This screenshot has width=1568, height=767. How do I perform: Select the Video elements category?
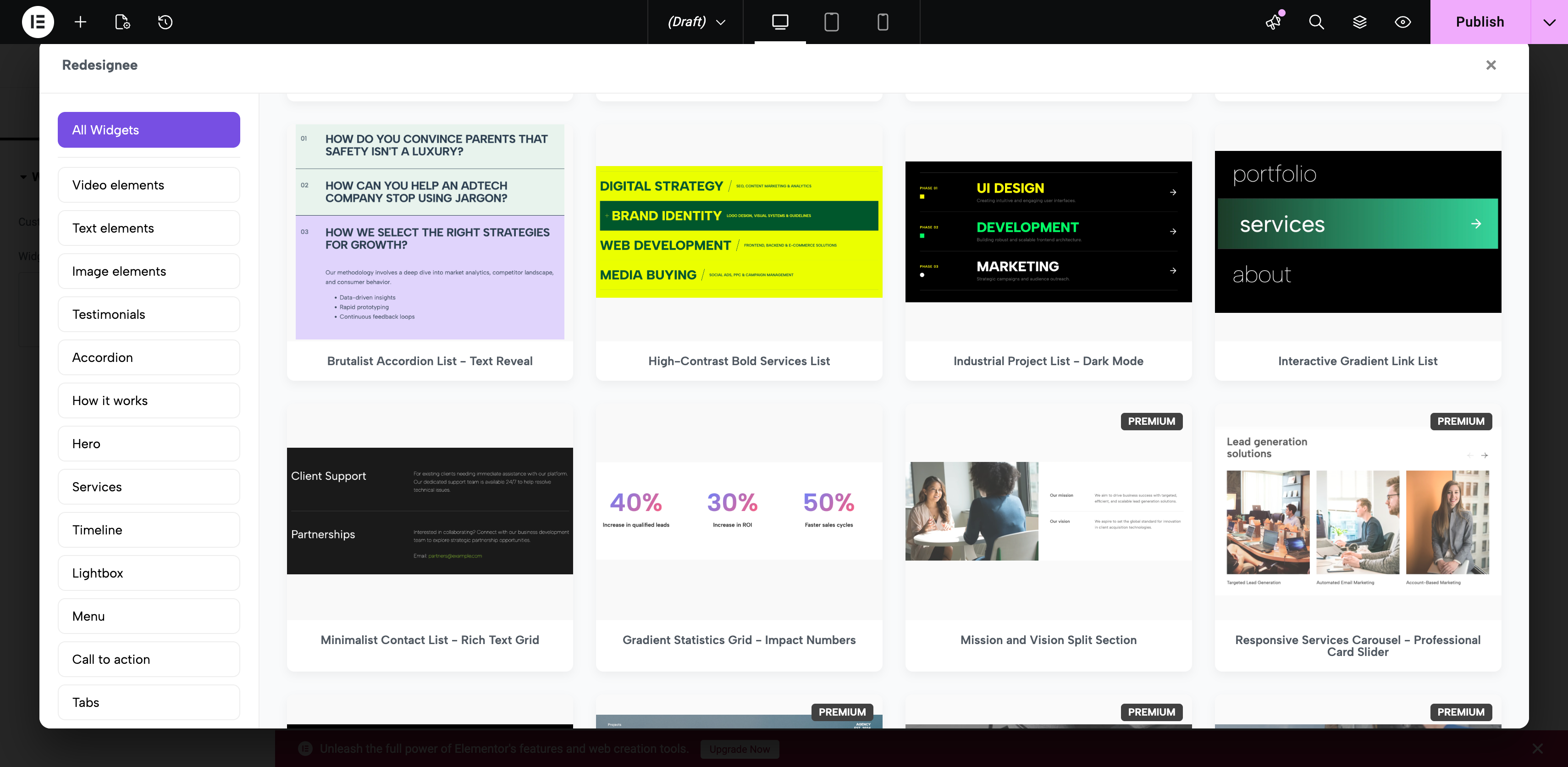click(x=149, y=185)
